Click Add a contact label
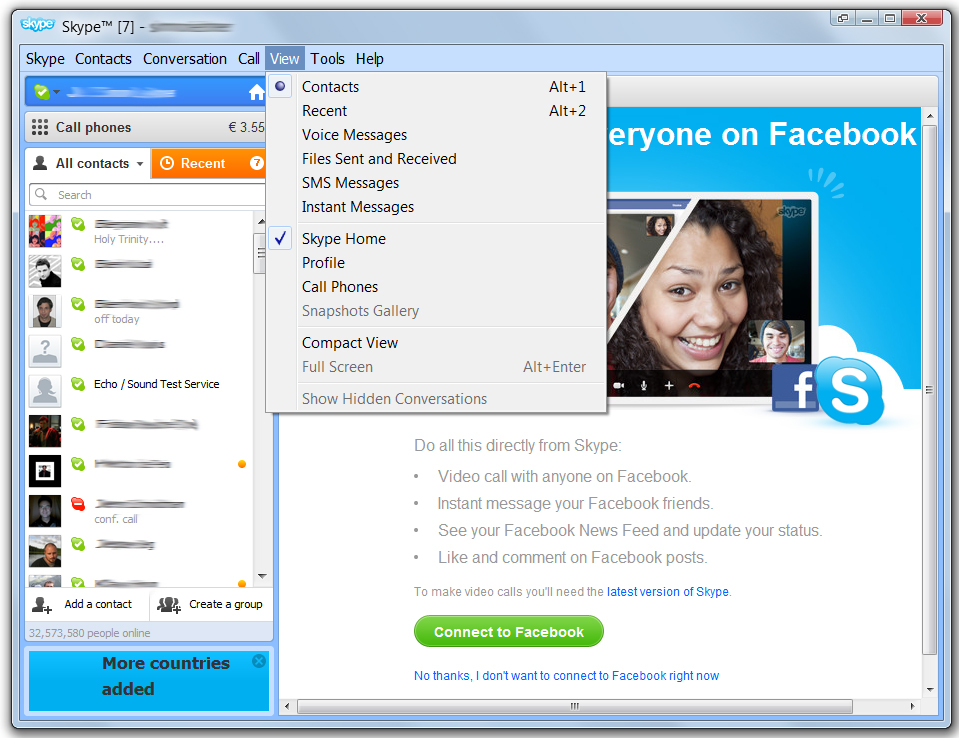This screenshot has height=738, width=959. (x=98, y=604)
